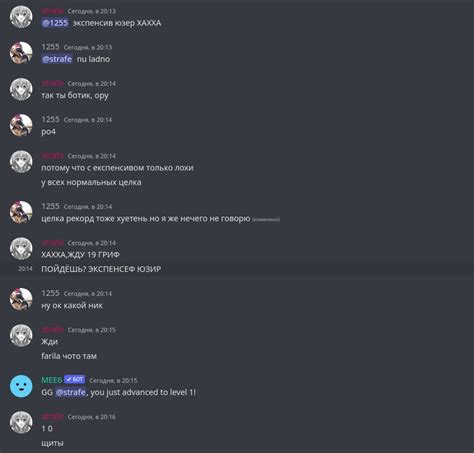Click the БОТ verified badge next to MEE6
Screen dimensions: 474x453
tap(75, 380)
